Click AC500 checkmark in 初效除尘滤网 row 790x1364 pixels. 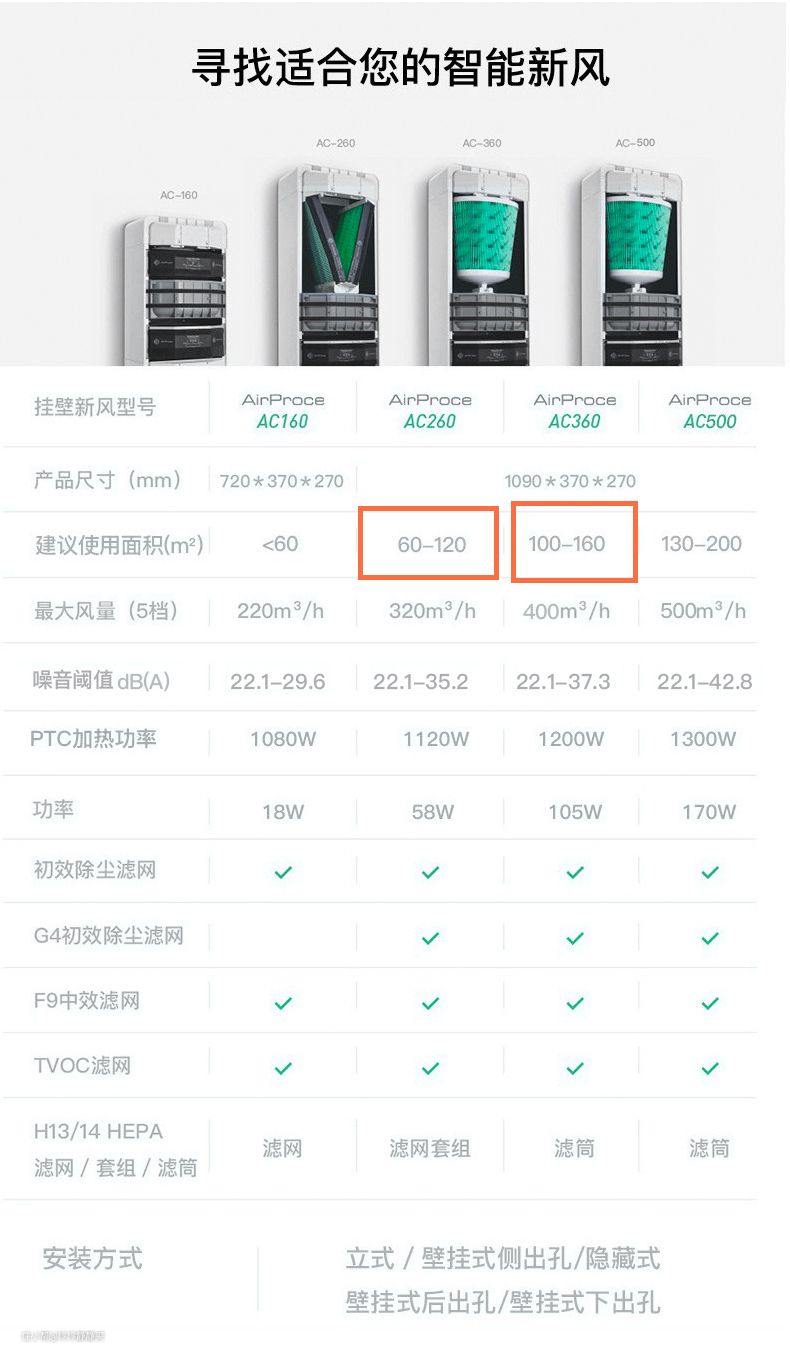710,872
